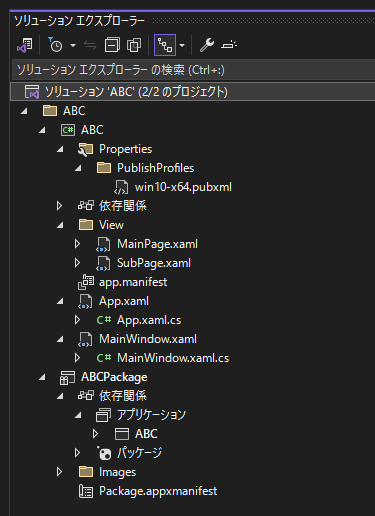Click the dependencies icon under ABCPackage
This screenshot has height=516, width=375.
click(86, 396)
